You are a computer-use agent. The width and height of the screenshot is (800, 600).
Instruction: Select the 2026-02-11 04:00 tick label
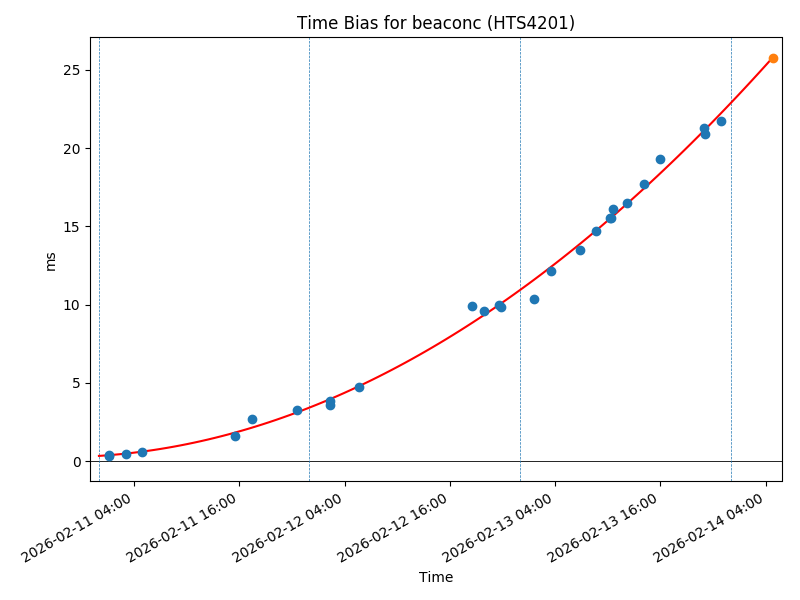(78, 525)
